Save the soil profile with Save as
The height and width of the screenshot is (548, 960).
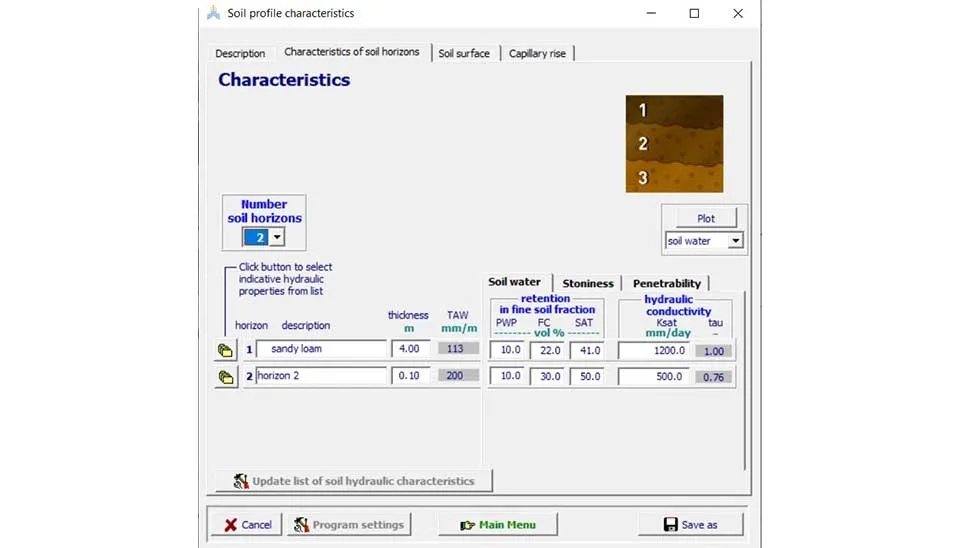(x=690, y=524)
